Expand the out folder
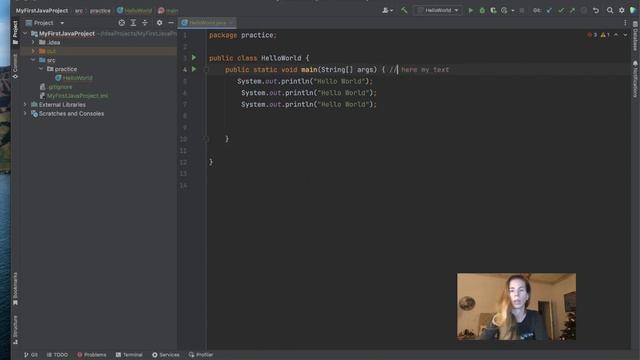 tap(33, 51)
